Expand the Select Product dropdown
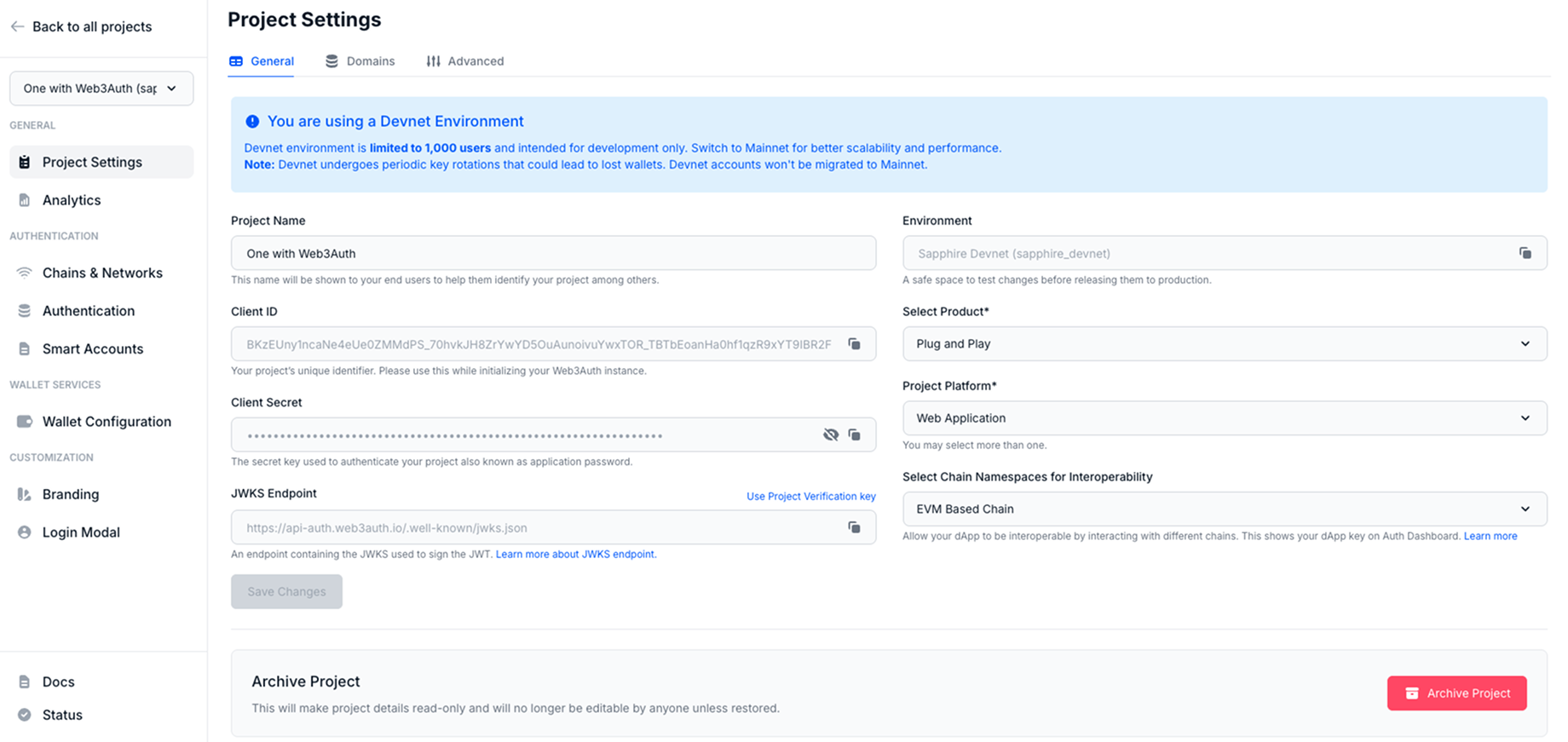Screen dimensions: 1568x742 (x=1225, y=343)
